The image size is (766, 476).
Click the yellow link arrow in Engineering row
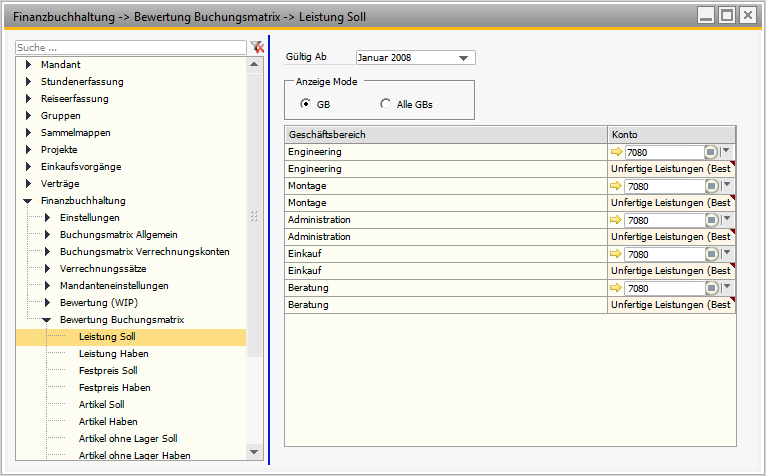616,152
